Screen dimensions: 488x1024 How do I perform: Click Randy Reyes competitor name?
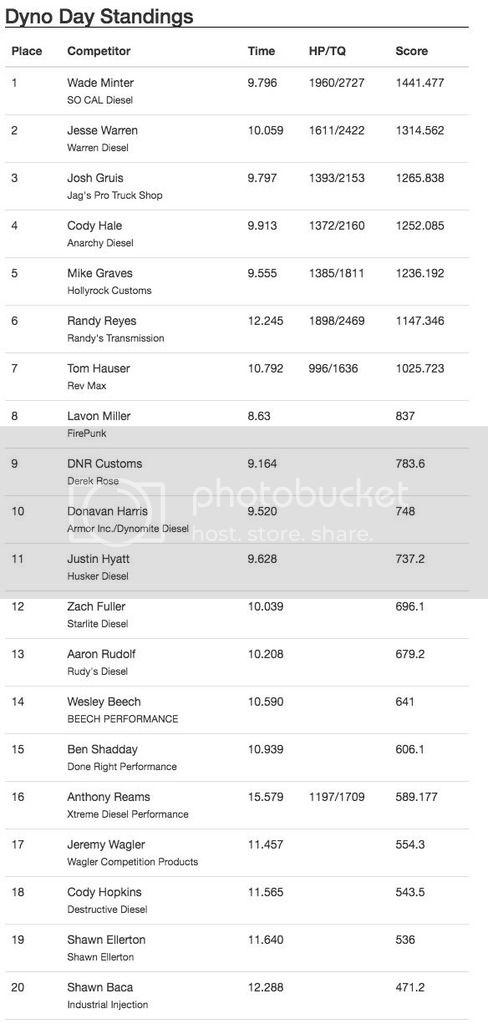(101, 321)
